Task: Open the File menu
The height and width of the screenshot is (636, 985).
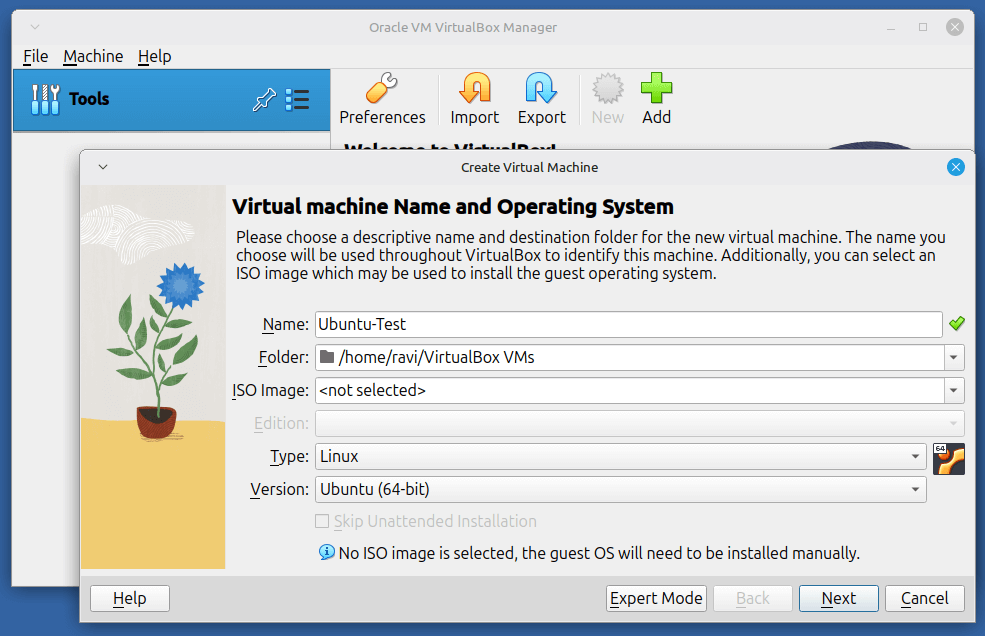Action: [x=35, y=56]
